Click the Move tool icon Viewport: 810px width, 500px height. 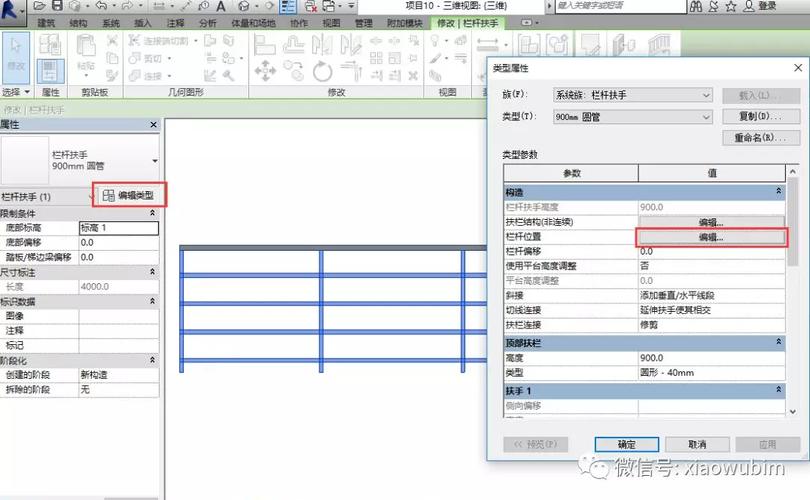tap(265, 71)
